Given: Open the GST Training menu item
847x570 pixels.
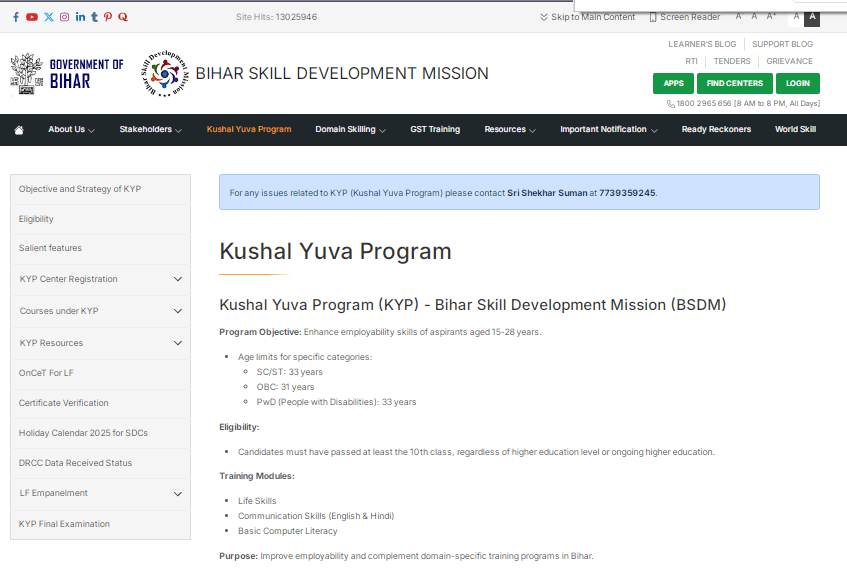Looking at the screenshot, I should (x=435, y=130).
